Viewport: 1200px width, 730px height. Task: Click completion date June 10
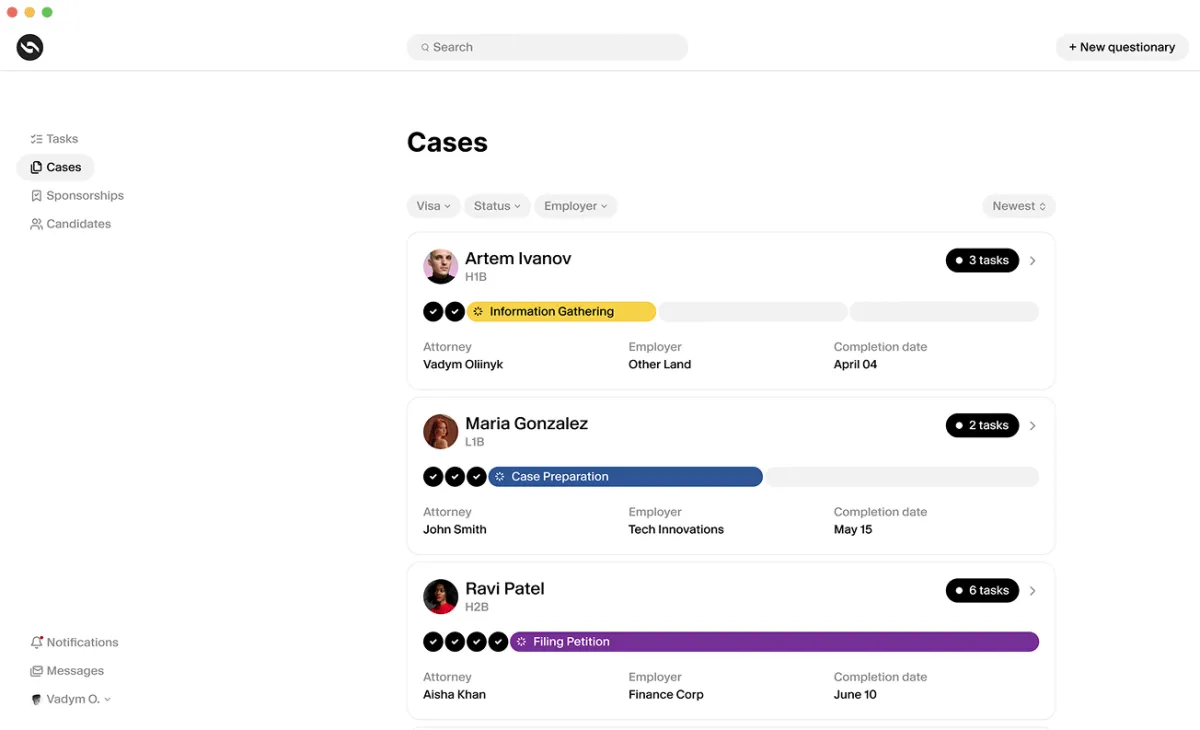[x=855, y=695]
